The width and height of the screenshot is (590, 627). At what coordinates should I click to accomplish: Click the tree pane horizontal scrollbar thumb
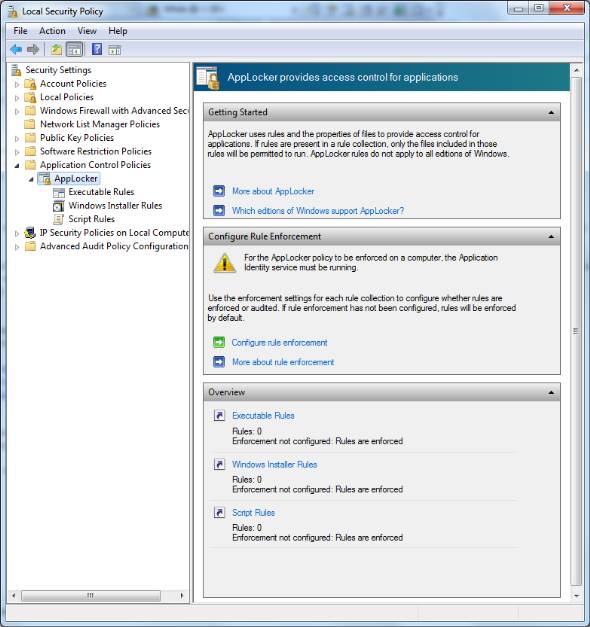coord(91,595)
